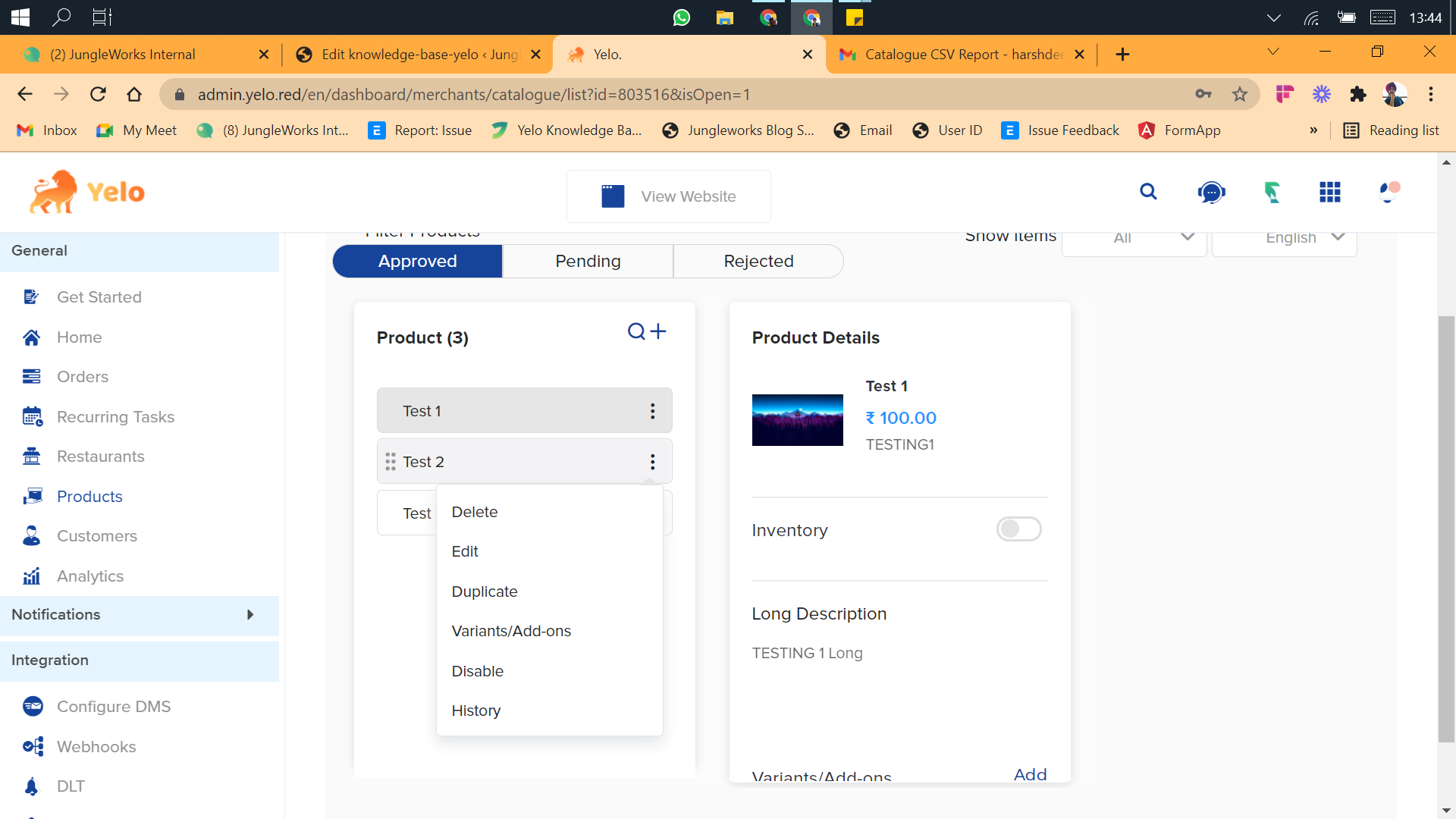Open the chat bubble icon in header

(1211, 193)
